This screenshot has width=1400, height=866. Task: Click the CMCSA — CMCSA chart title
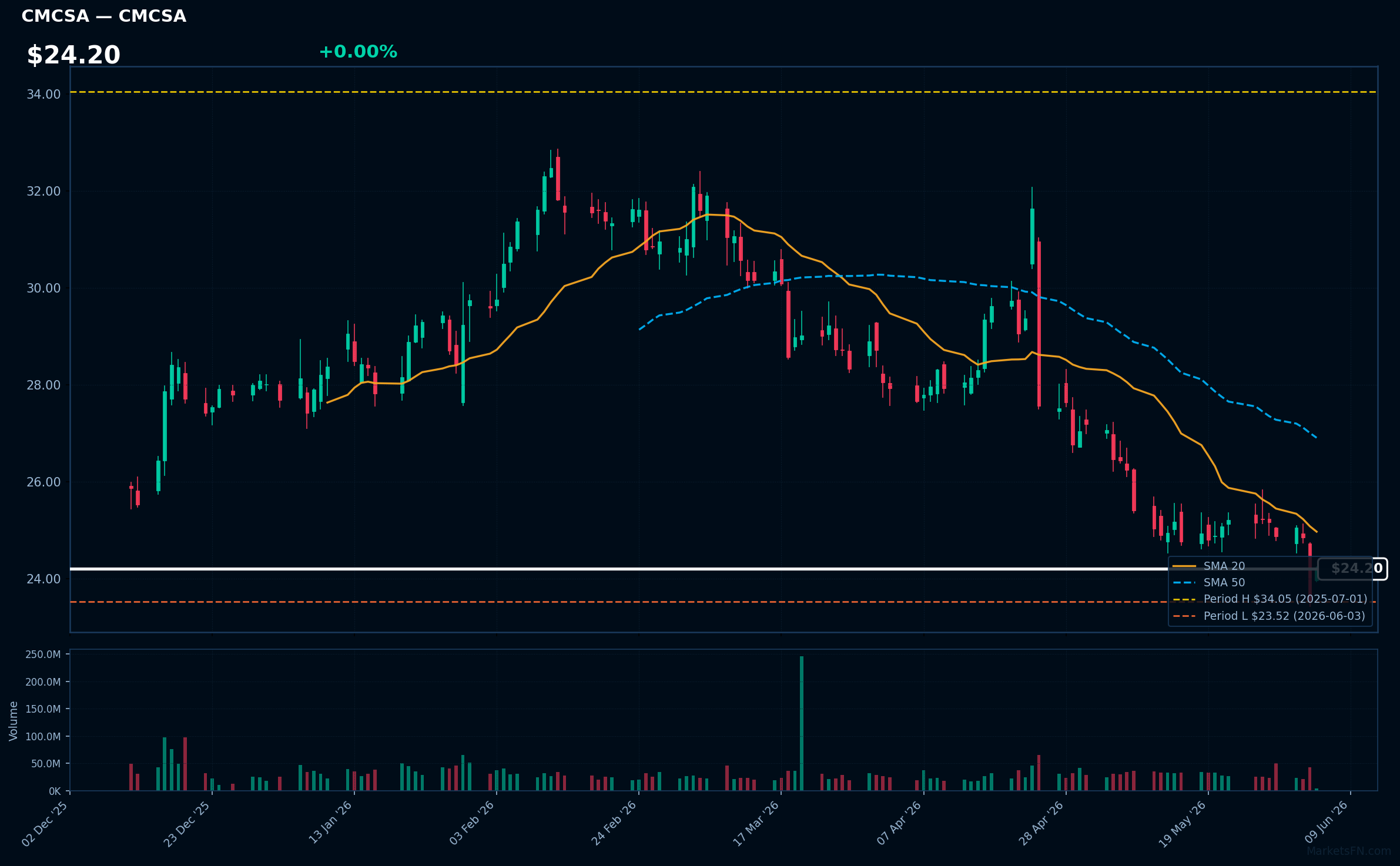pyautogui.click(x=104, y=16)
